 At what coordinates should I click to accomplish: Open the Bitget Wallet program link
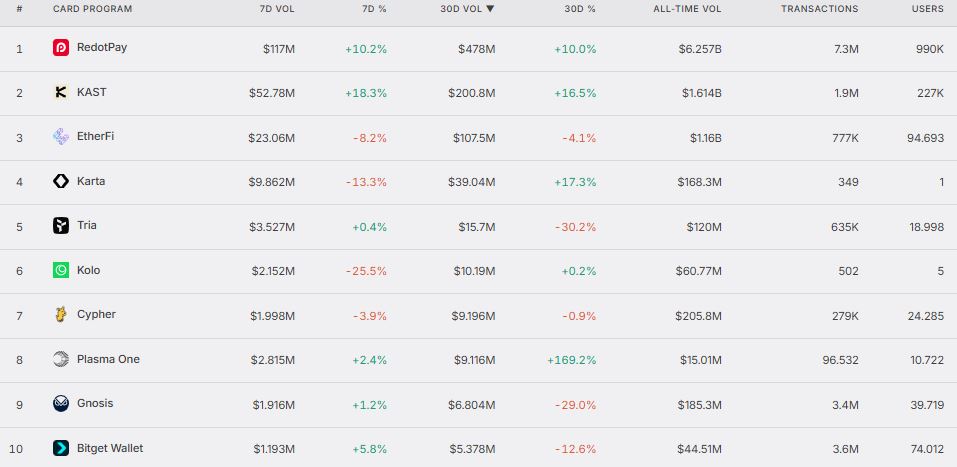point(110,448)
